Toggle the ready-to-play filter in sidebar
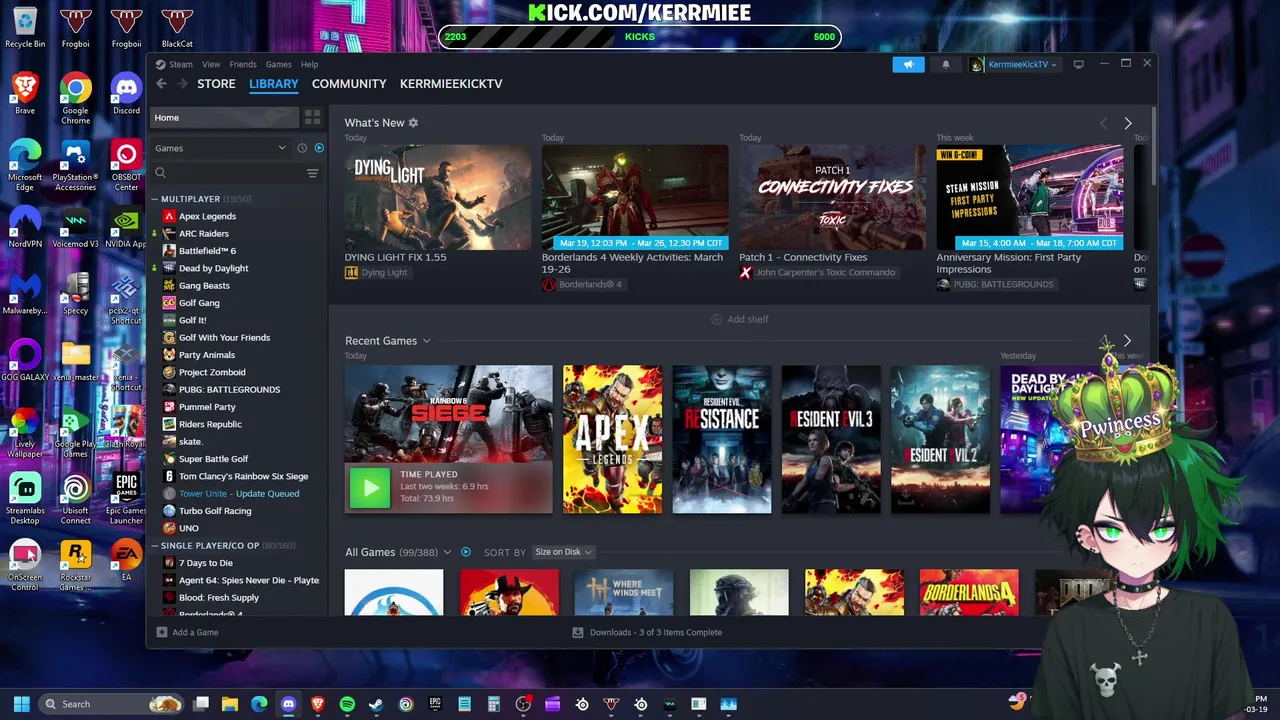Screen dimensions: 1280x720 pos(319,148)
